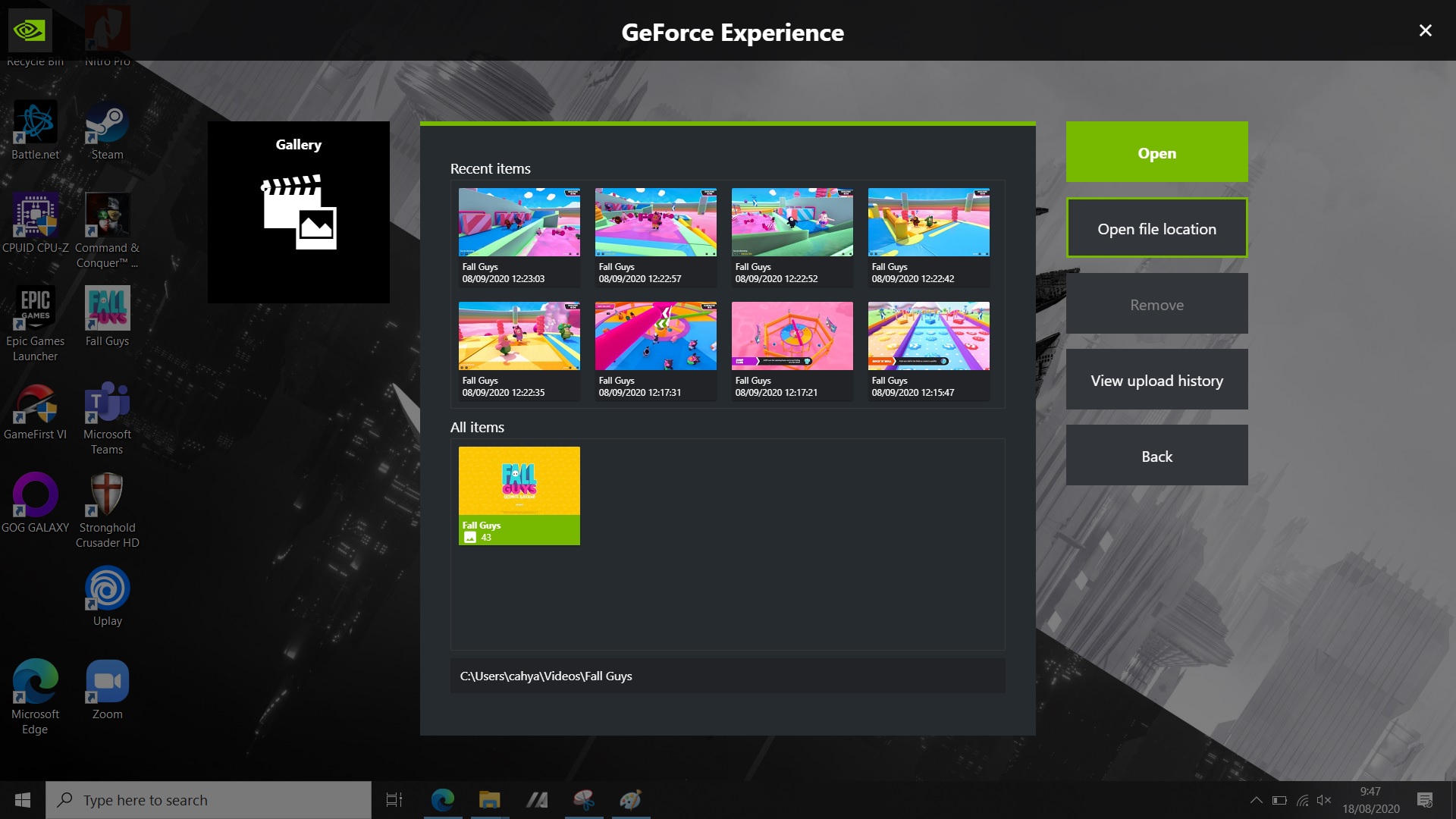The height and width of the screenshot is (819, 1456).
Task: Expand hidden system tray icons
Action: click(x=1257, y=800)
